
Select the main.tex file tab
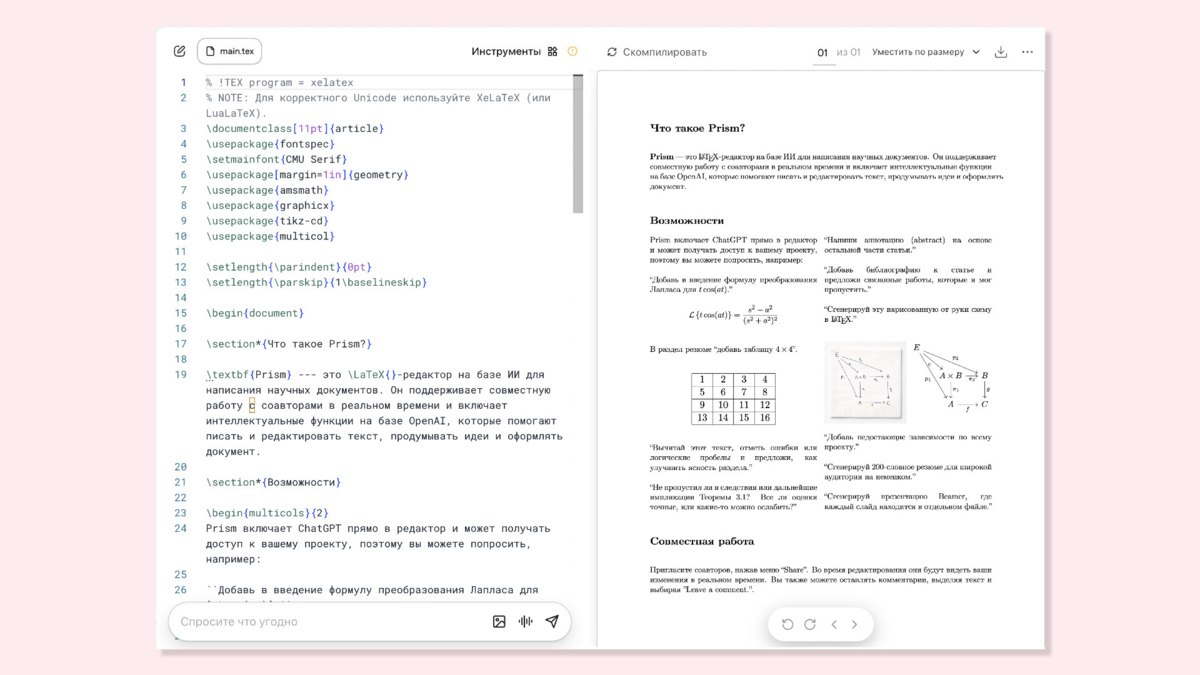pos(231,50)
